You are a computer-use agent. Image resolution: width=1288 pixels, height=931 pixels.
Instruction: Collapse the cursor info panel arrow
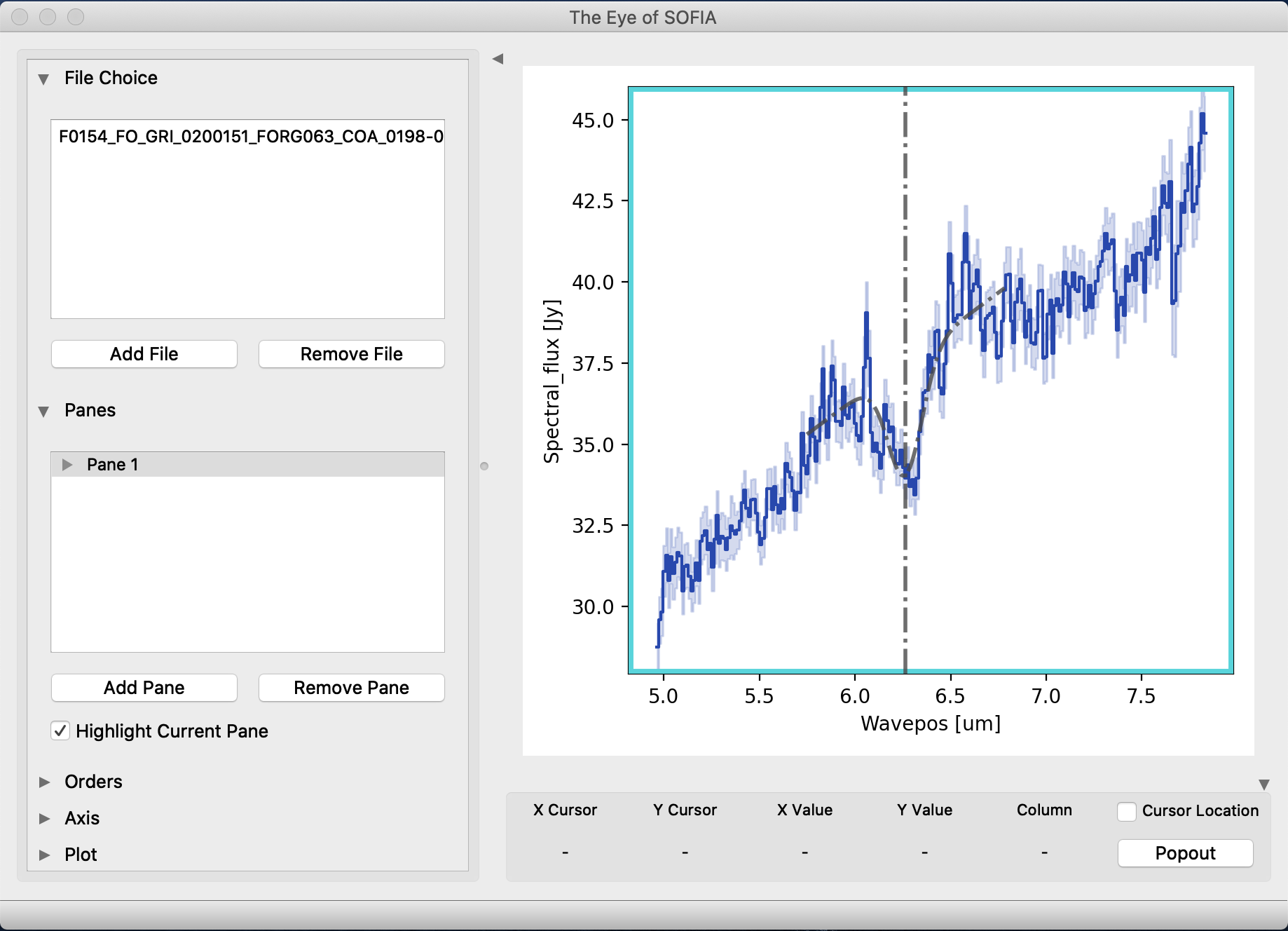[1263, 784]
